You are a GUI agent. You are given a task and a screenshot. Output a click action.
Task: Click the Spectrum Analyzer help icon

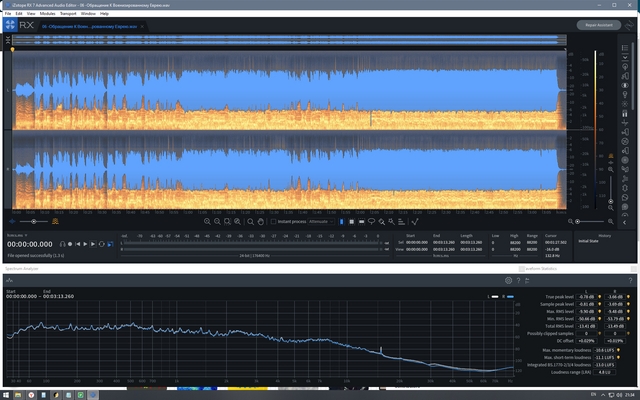(517, 281)
